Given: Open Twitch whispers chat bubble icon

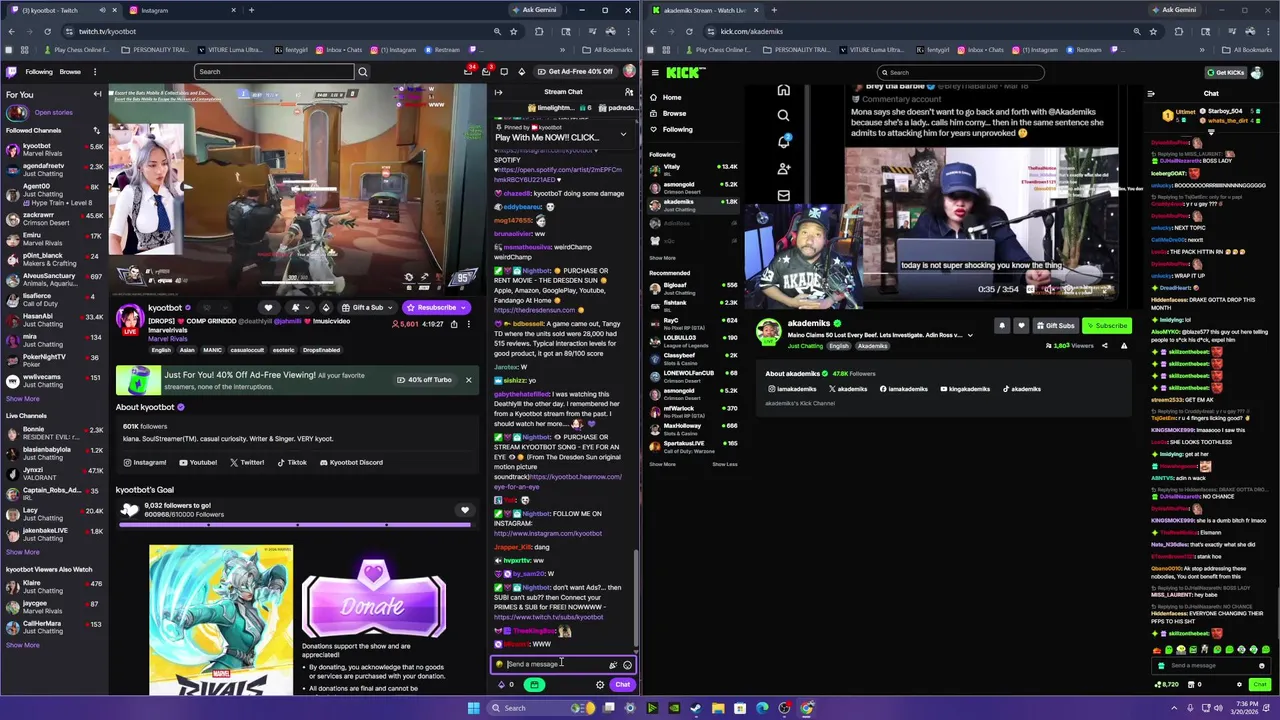Looking at the screenshot, I should (x=504, y=71).
